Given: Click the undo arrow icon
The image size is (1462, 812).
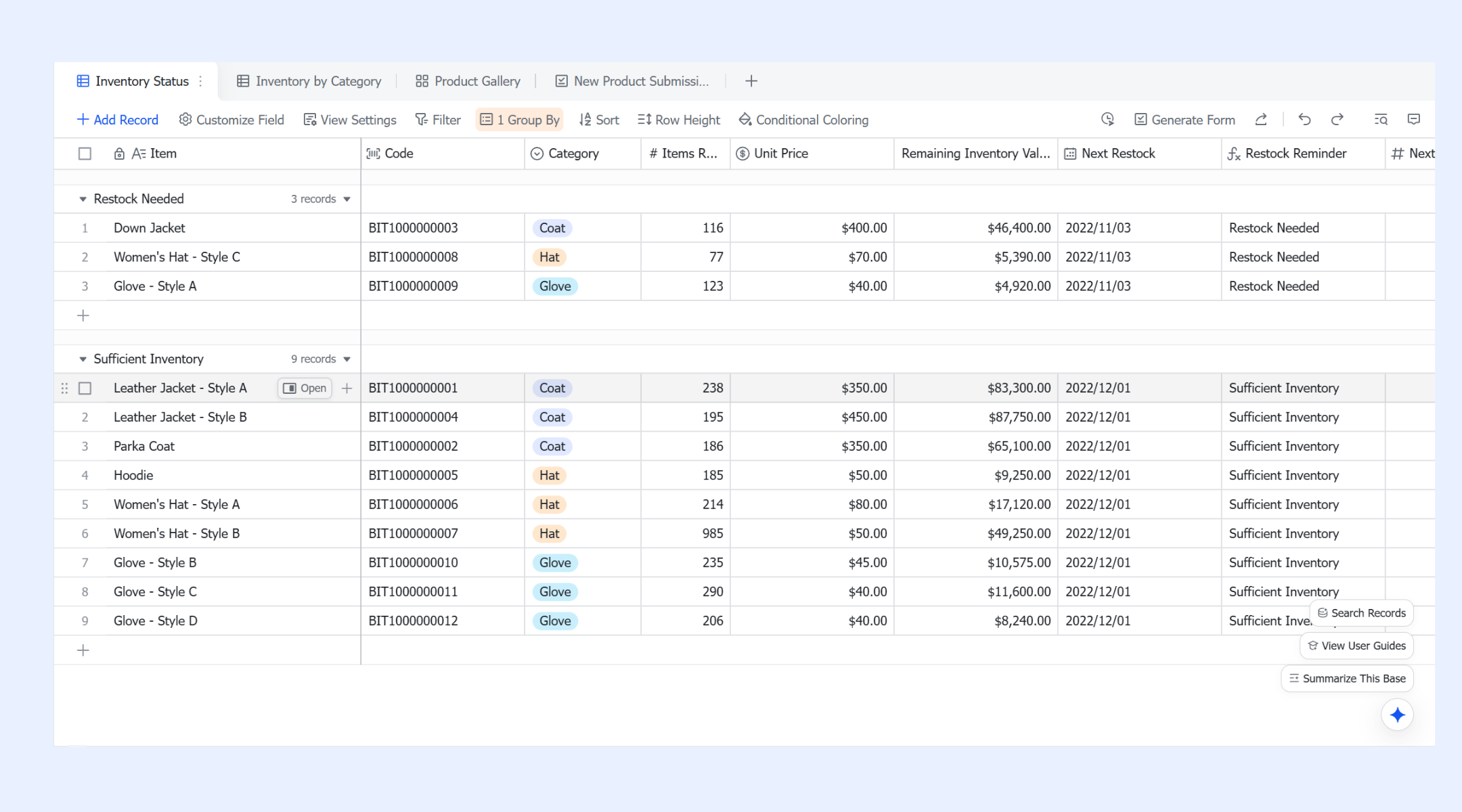Looking at the screenshot, I should coord(1304,120).
